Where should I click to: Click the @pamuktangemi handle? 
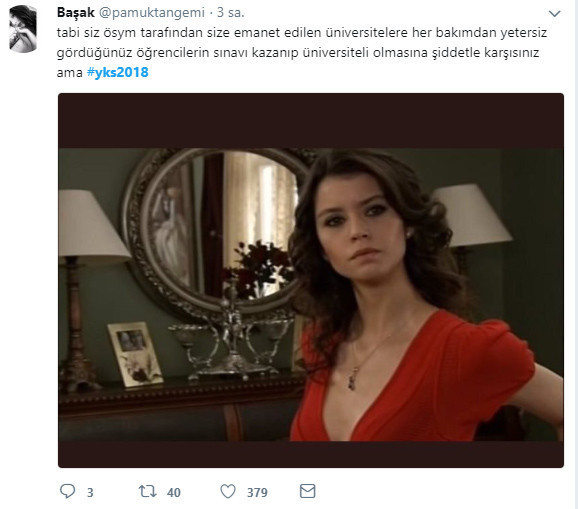pos(152,13)
